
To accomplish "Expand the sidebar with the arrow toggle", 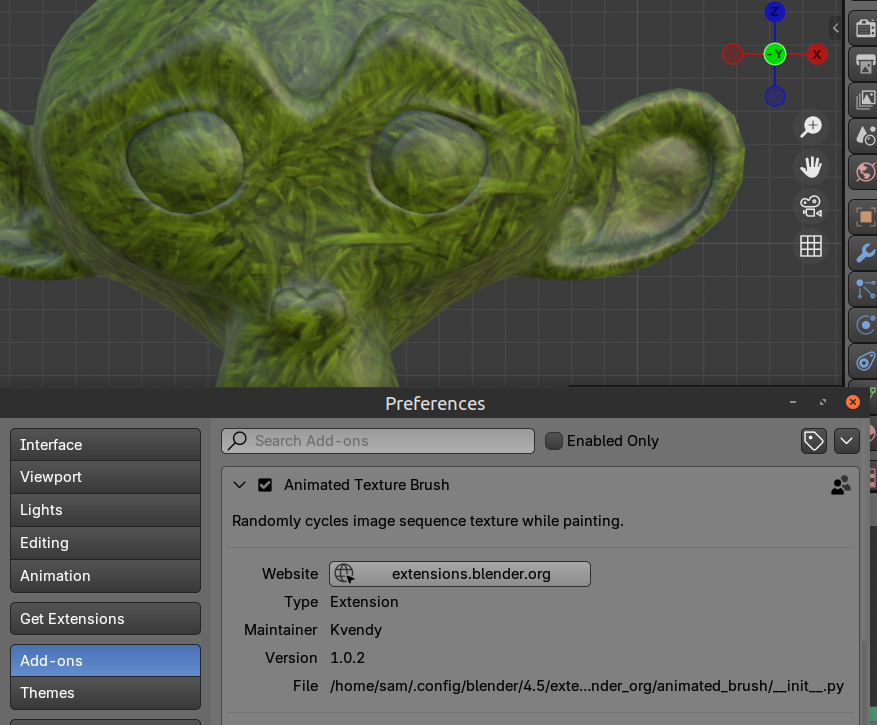I will 835,28.
